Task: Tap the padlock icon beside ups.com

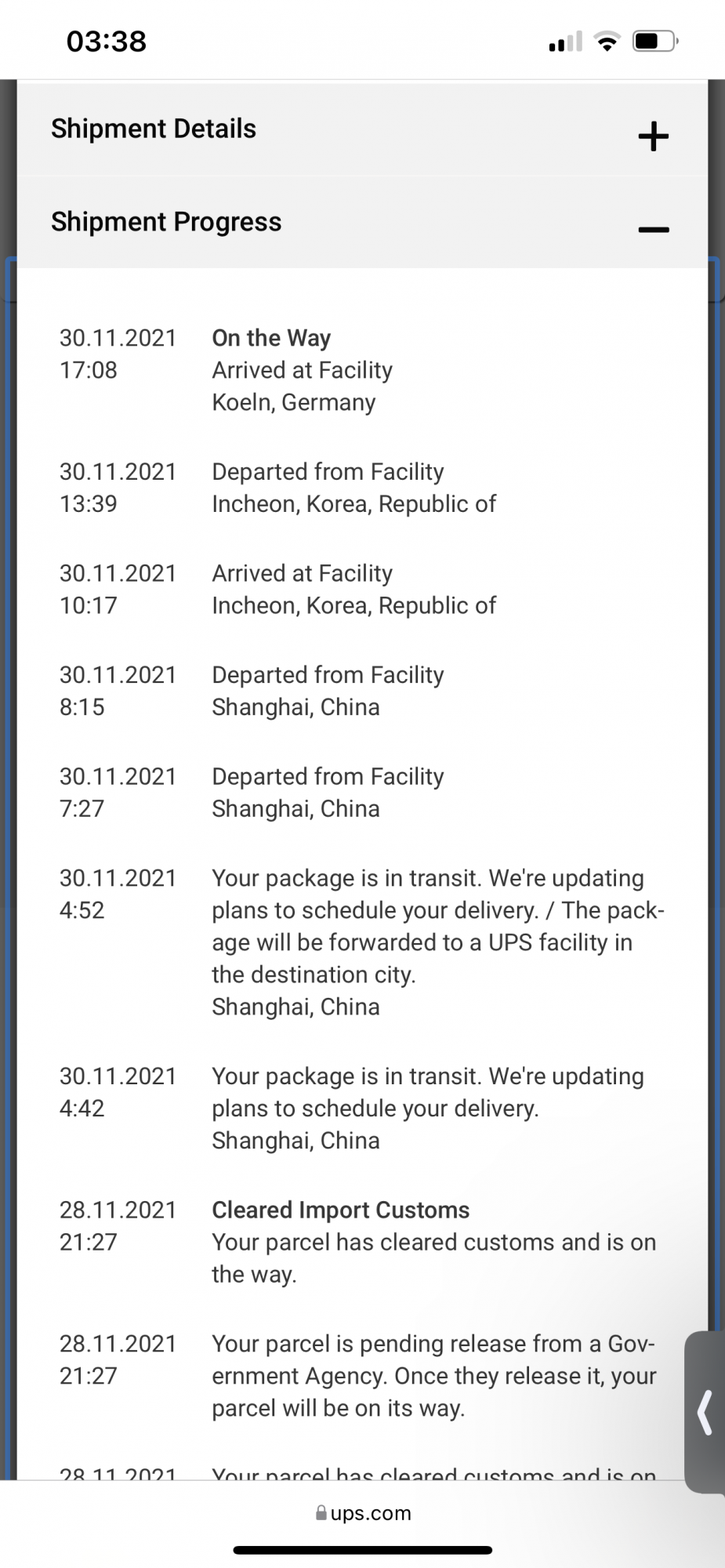Action: (x=321, y=1512)
